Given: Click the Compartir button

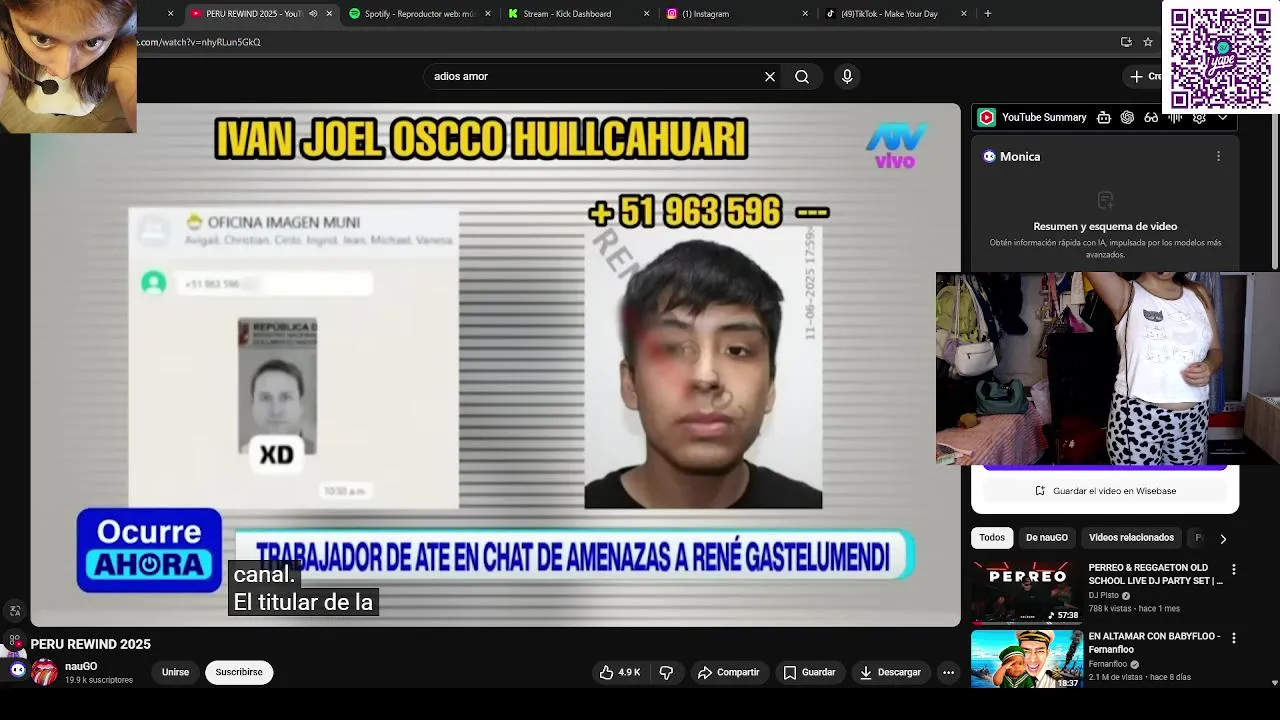Looking at the screenshot, I should click(729, 672).
